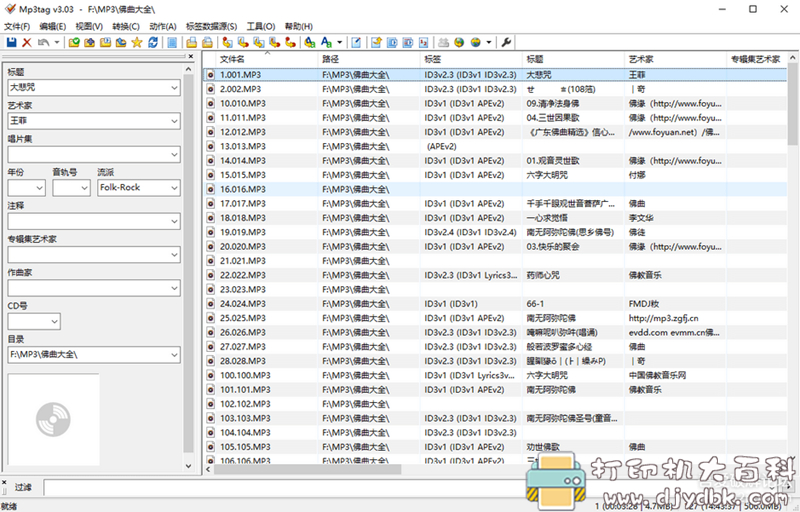Expand the 专辑集艺术家 field dropdown
Screen dimensions: 800x512
(174, 254)
